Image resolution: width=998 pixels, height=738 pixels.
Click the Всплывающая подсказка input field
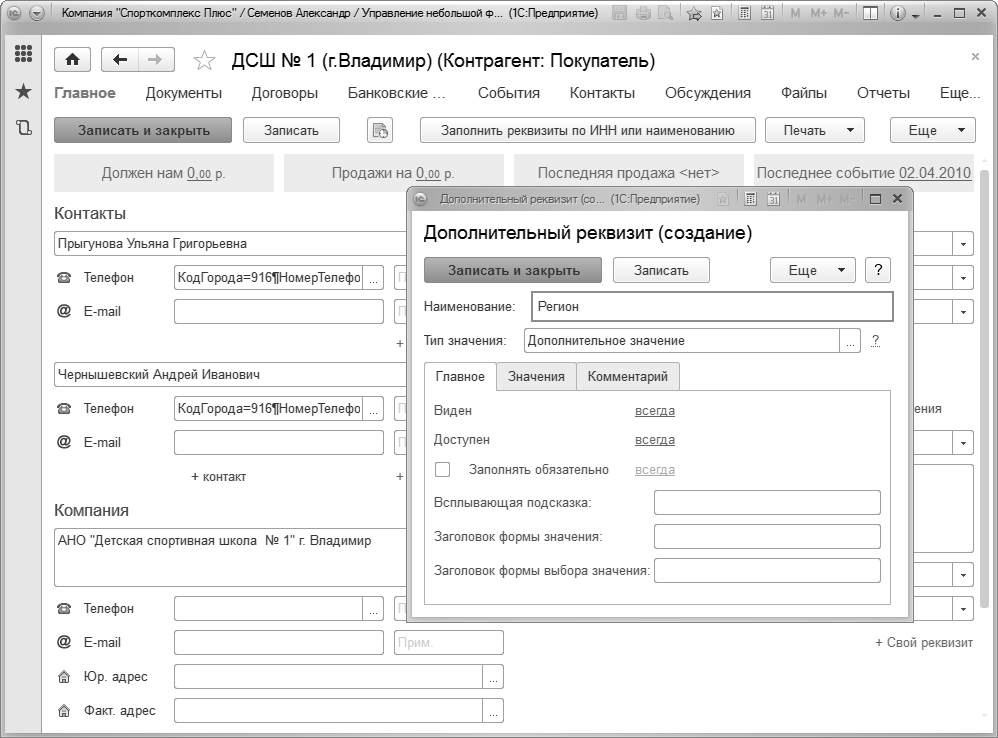pos(767,503)
